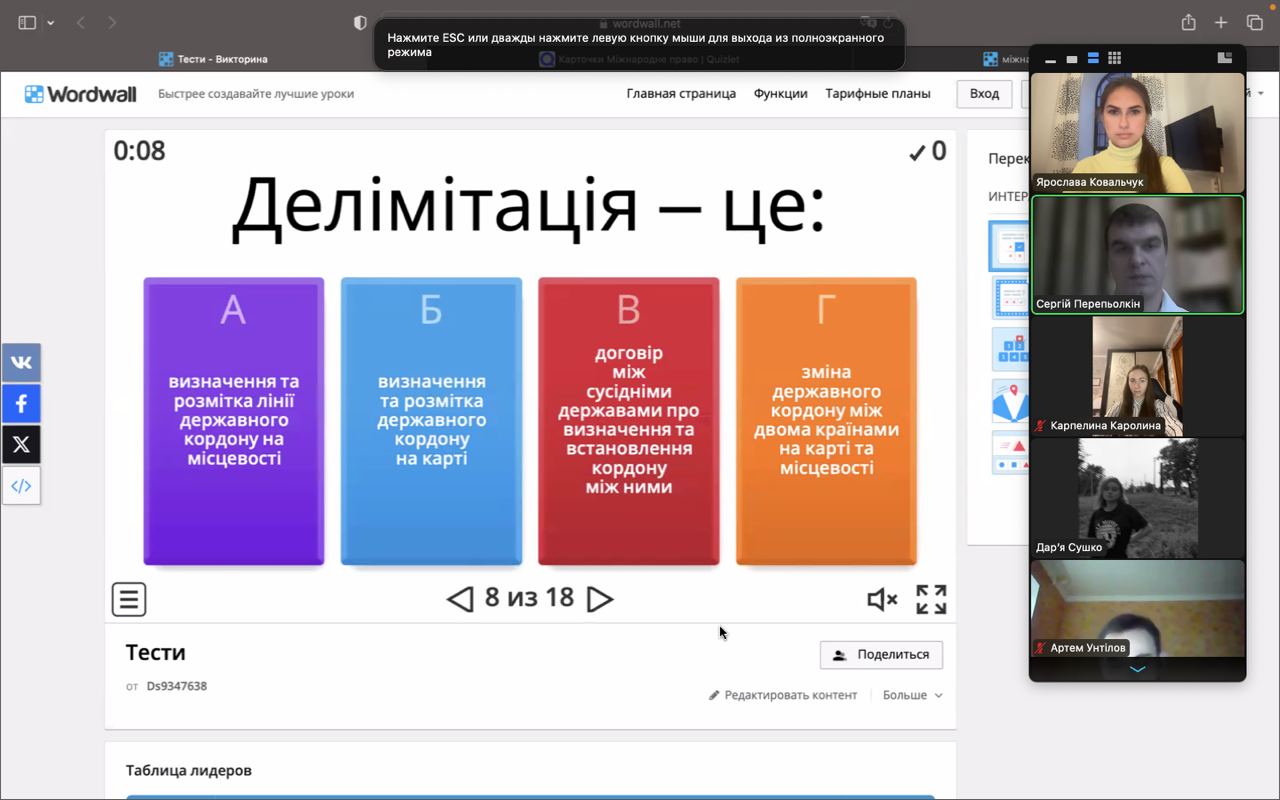Select Сергій Перепьолкін video tile
Image resolution: width=1280 pixels, height=800 pixels.
click(x=1138, y=255)
